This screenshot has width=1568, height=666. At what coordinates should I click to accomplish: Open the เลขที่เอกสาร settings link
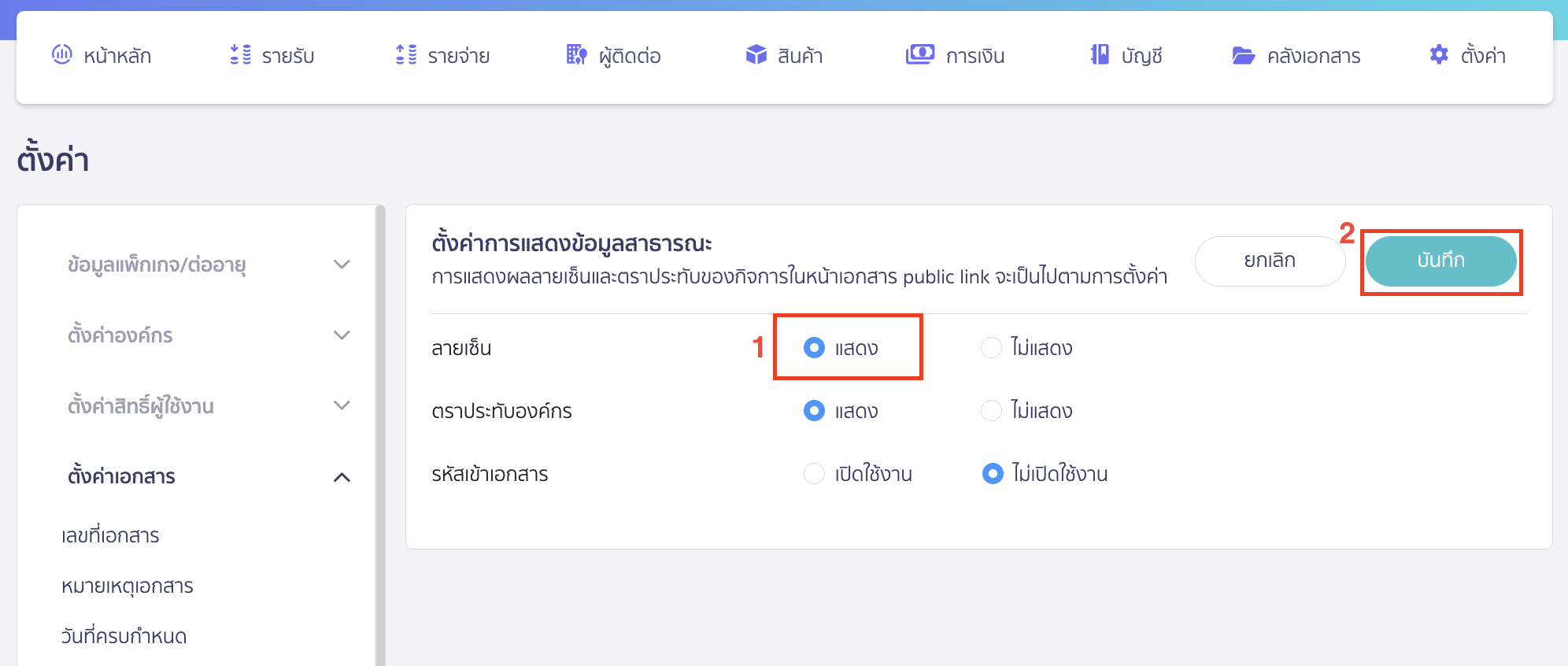click(110, 535)
